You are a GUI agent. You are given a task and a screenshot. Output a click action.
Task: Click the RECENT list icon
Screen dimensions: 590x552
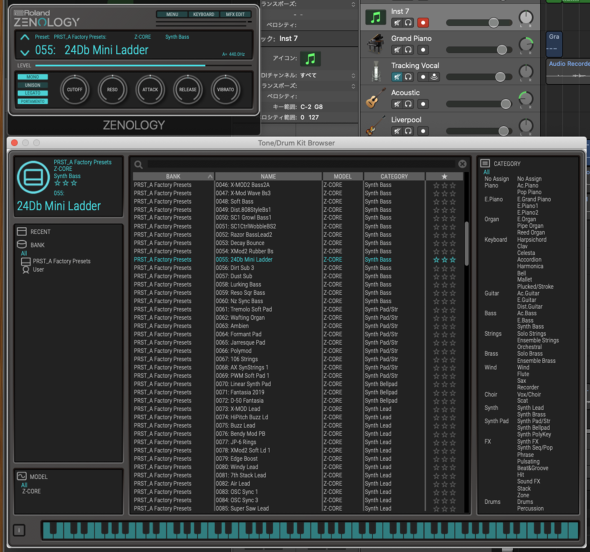[22, 231]
